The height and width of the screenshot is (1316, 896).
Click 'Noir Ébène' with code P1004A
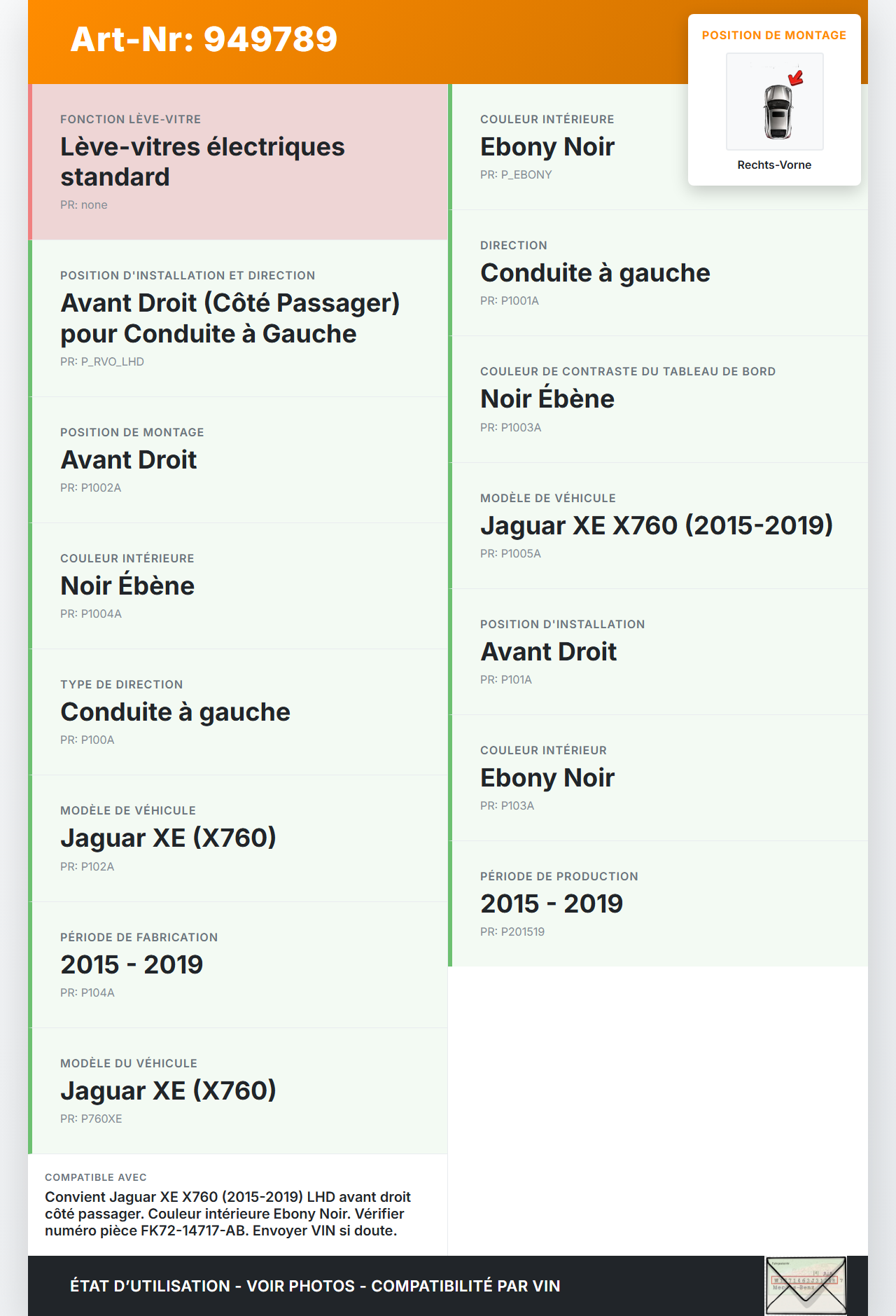pyautogui.click(x=127, y=586)
